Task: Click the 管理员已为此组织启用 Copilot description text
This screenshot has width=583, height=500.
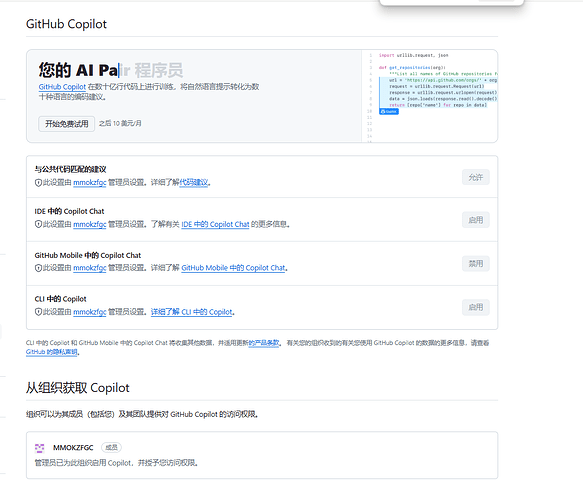Action: pyautogui.click(x=116, y=463)
